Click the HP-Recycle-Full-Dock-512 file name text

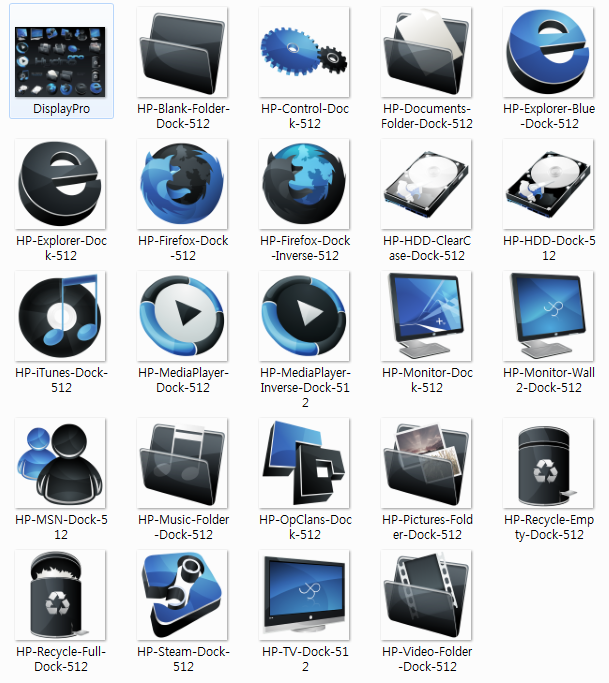(x=61, y=659)
